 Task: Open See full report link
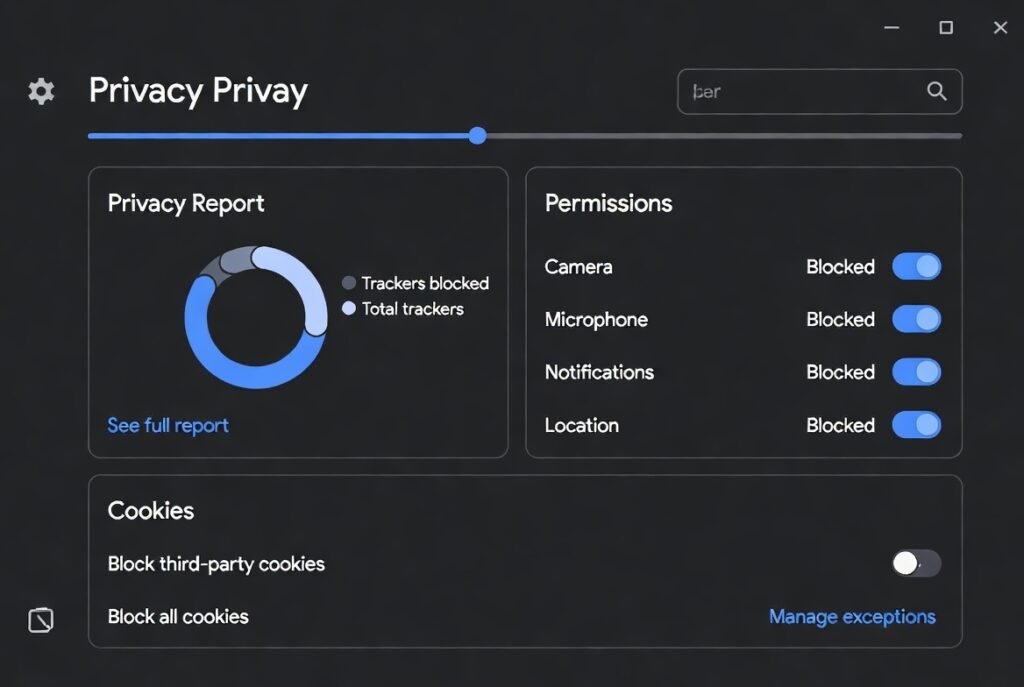pos(167,425)
